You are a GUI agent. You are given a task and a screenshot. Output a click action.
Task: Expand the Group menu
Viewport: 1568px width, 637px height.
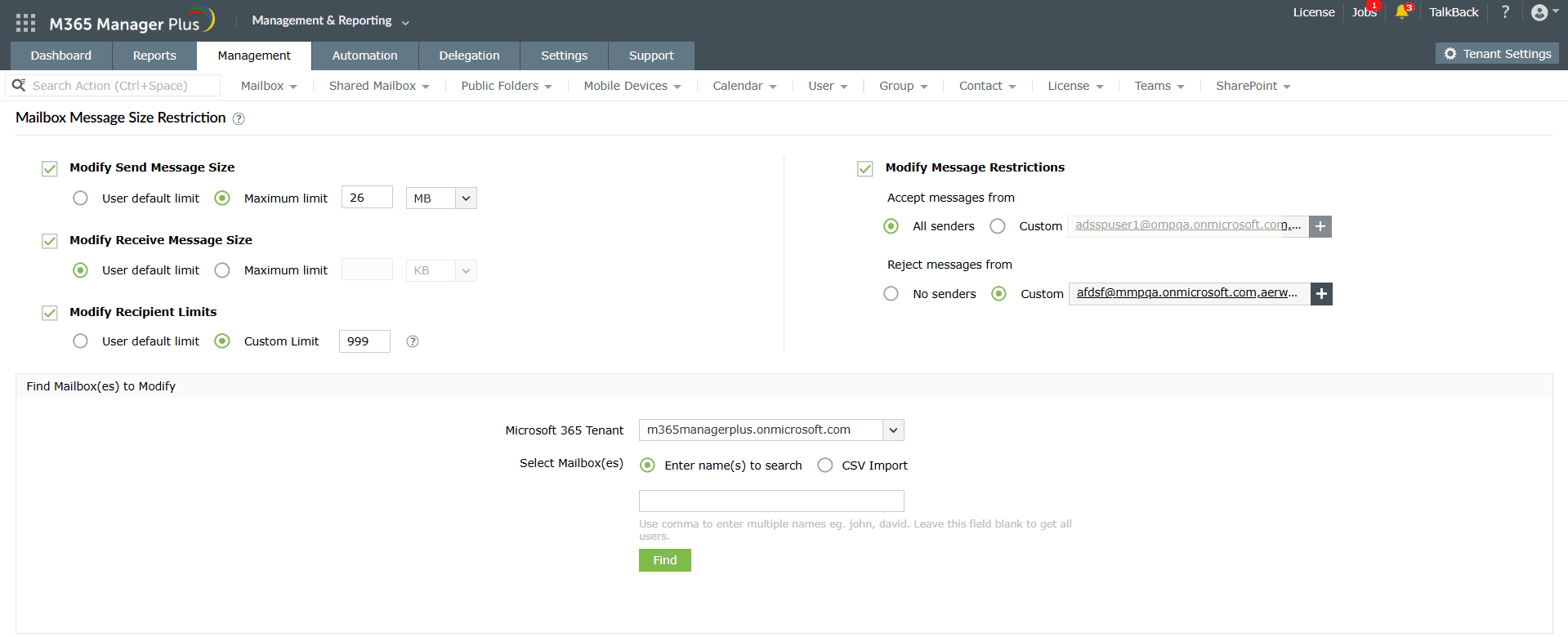point(903,86)
